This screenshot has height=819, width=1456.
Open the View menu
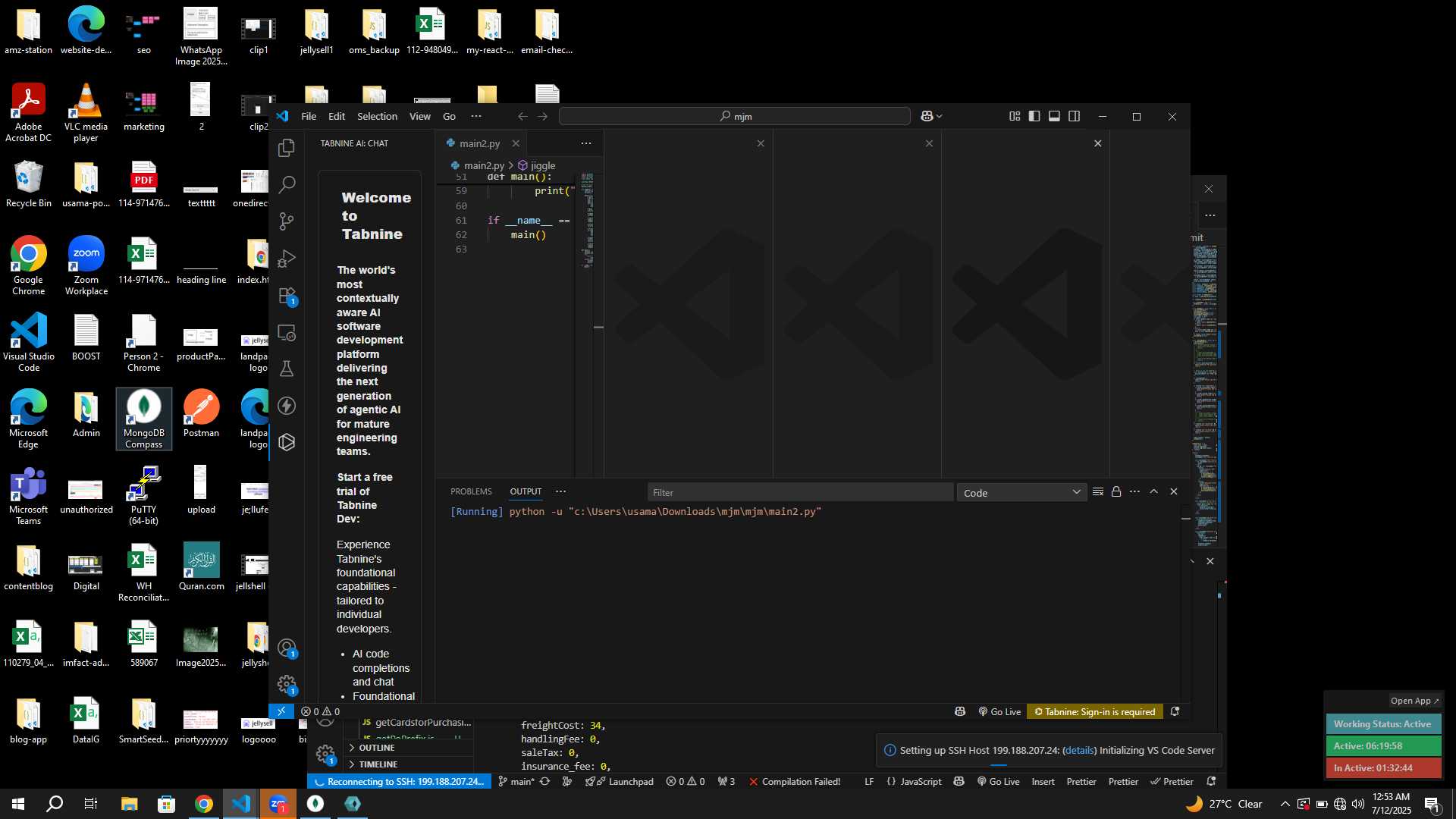click(420, 116)
